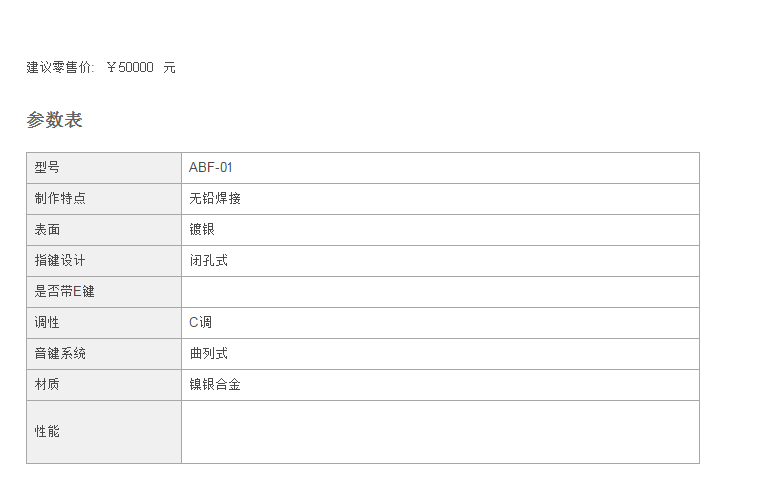Click the 无铅焊接 value cell
This screenshot has width=760, height=502.
[441, 199]
